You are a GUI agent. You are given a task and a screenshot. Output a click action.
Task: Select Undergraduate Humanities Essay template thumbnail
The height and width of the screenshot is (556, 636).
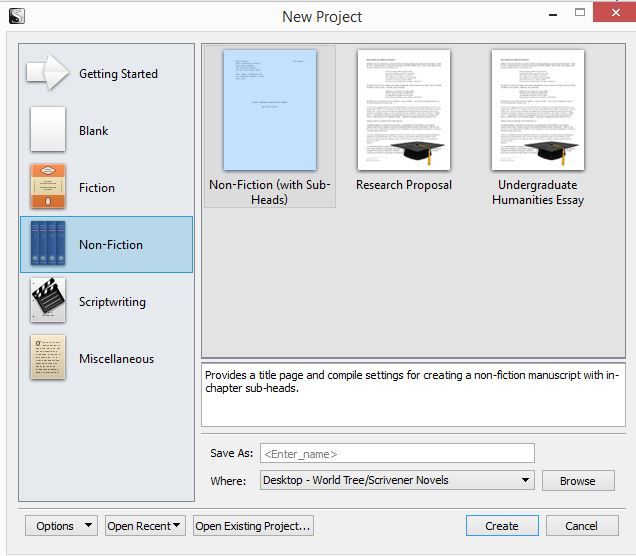pyautogui.click(x=538, y=110)
